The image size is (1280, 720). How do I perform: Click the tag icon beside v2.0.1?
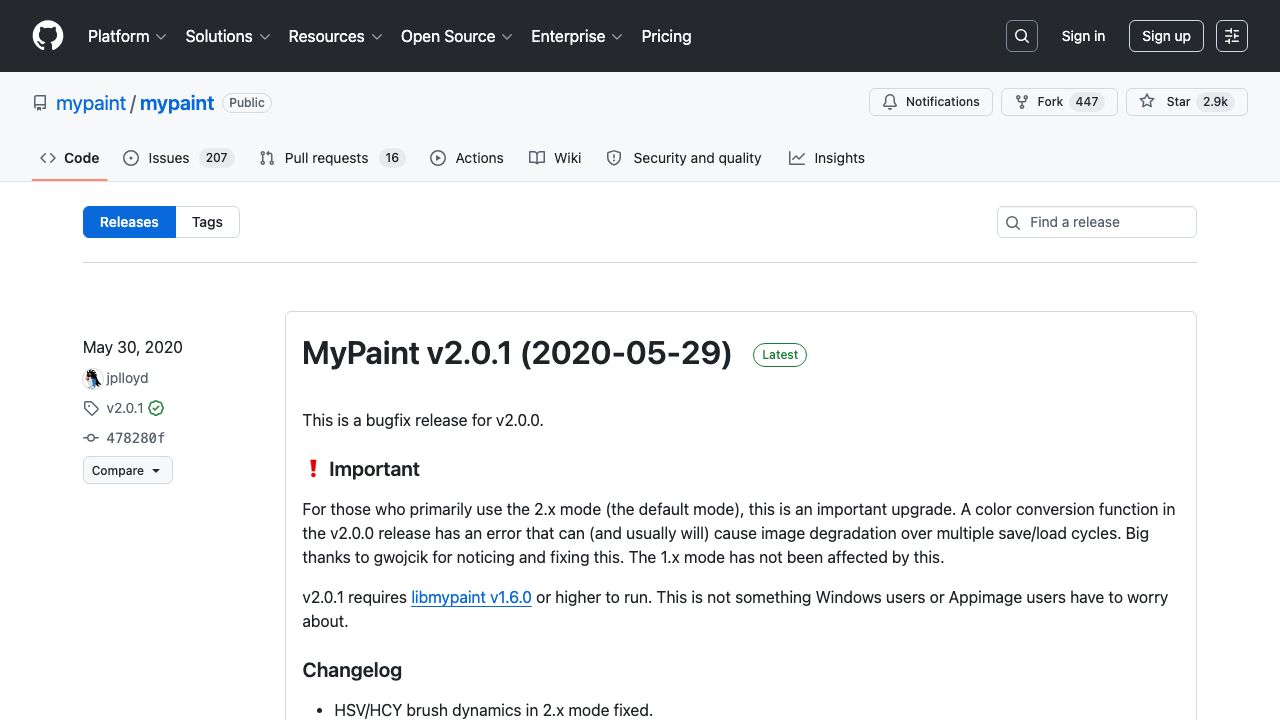(91, 408)
